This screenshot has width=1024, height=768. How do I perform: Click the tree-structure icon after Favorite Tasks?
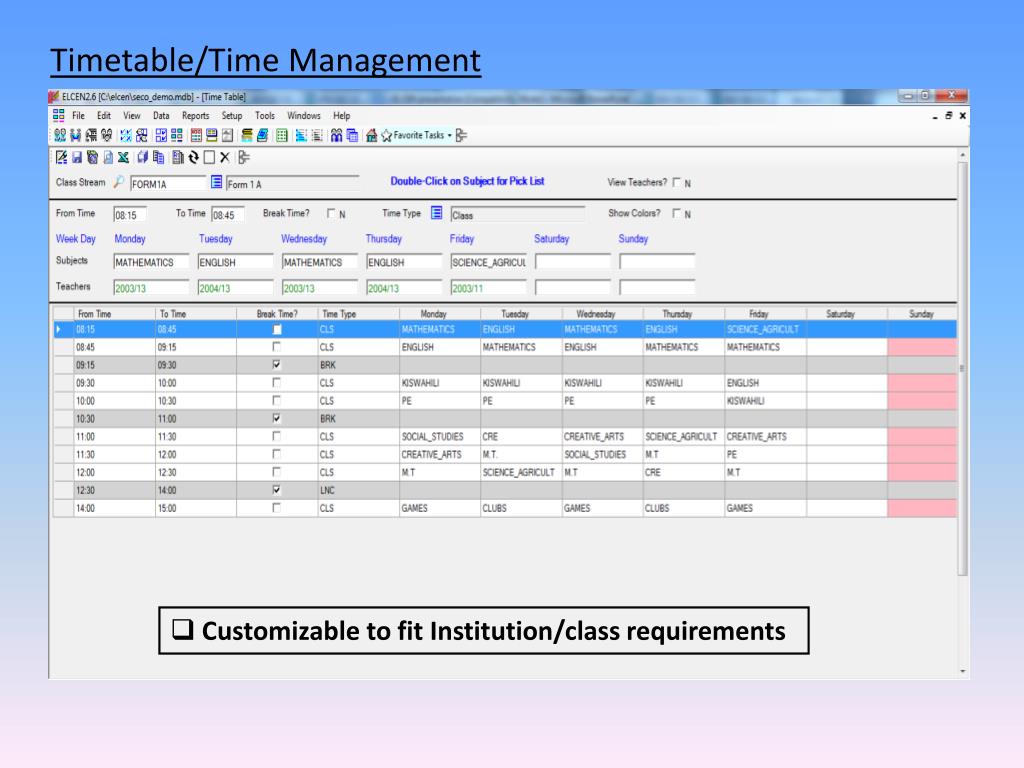click(x=461, y=135)
